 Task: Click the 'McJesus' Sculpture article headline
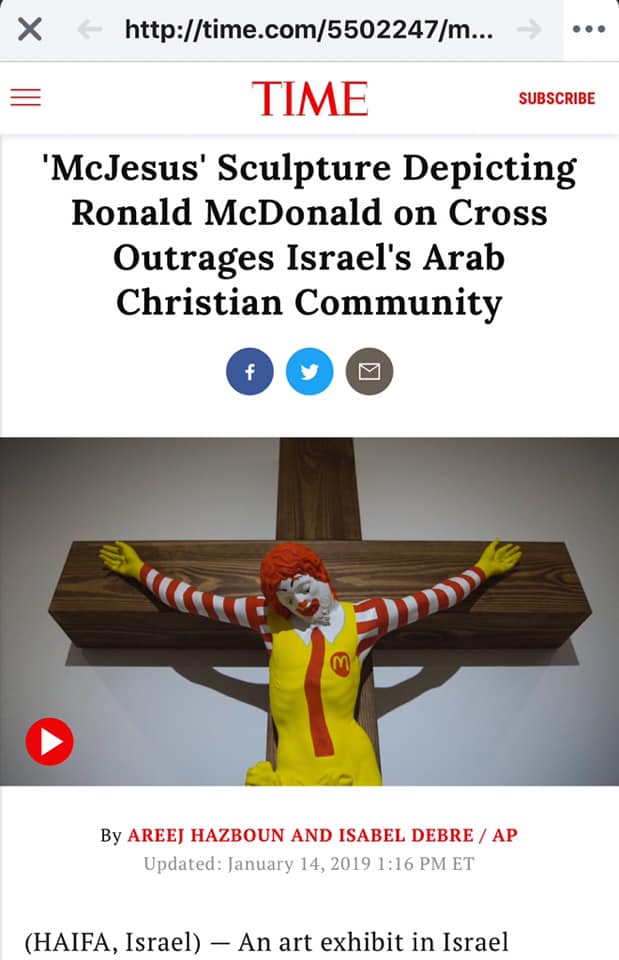click(x=309, y=236)
